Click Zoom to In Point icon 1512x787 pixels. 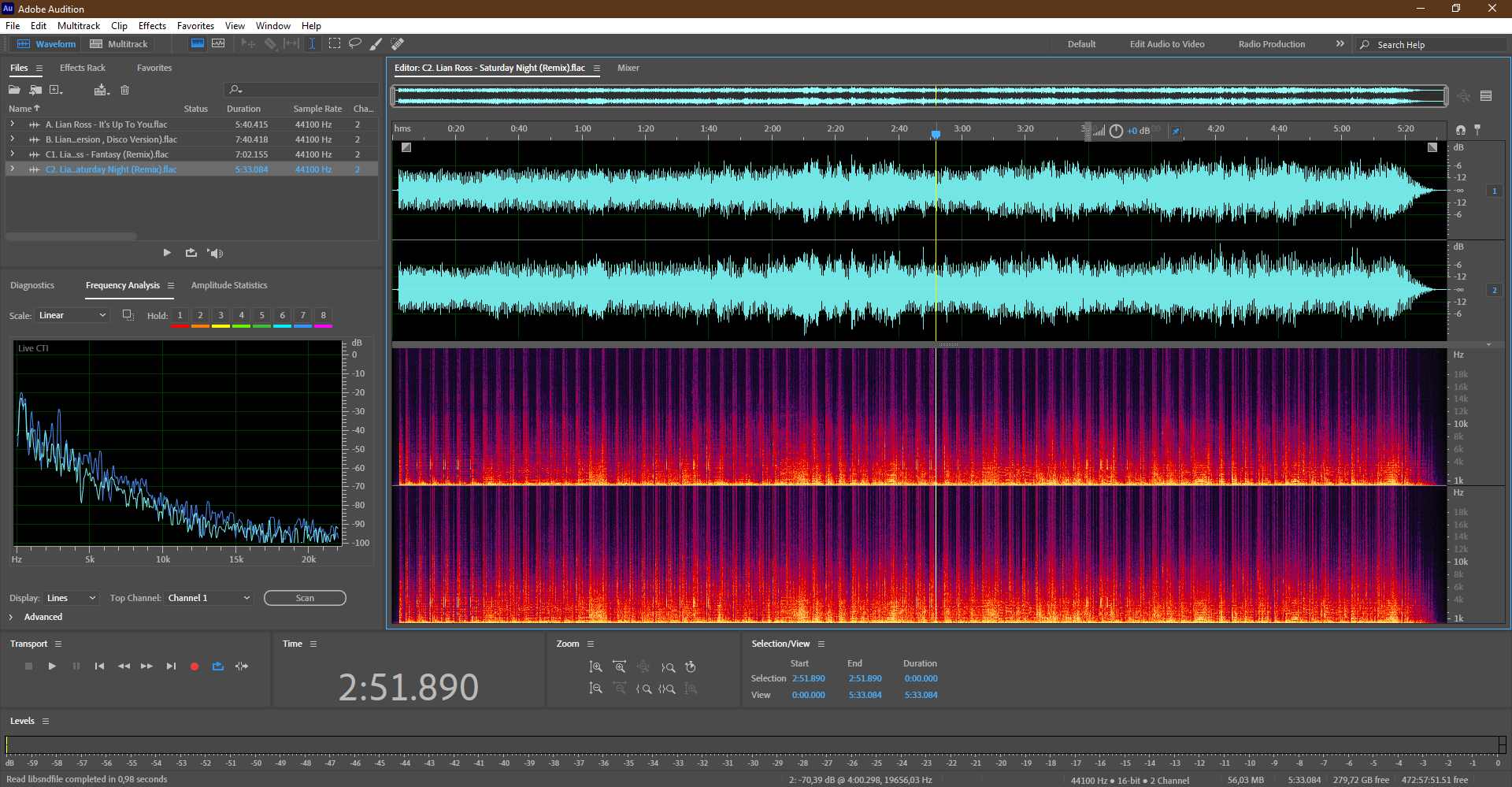pos(643,689)
